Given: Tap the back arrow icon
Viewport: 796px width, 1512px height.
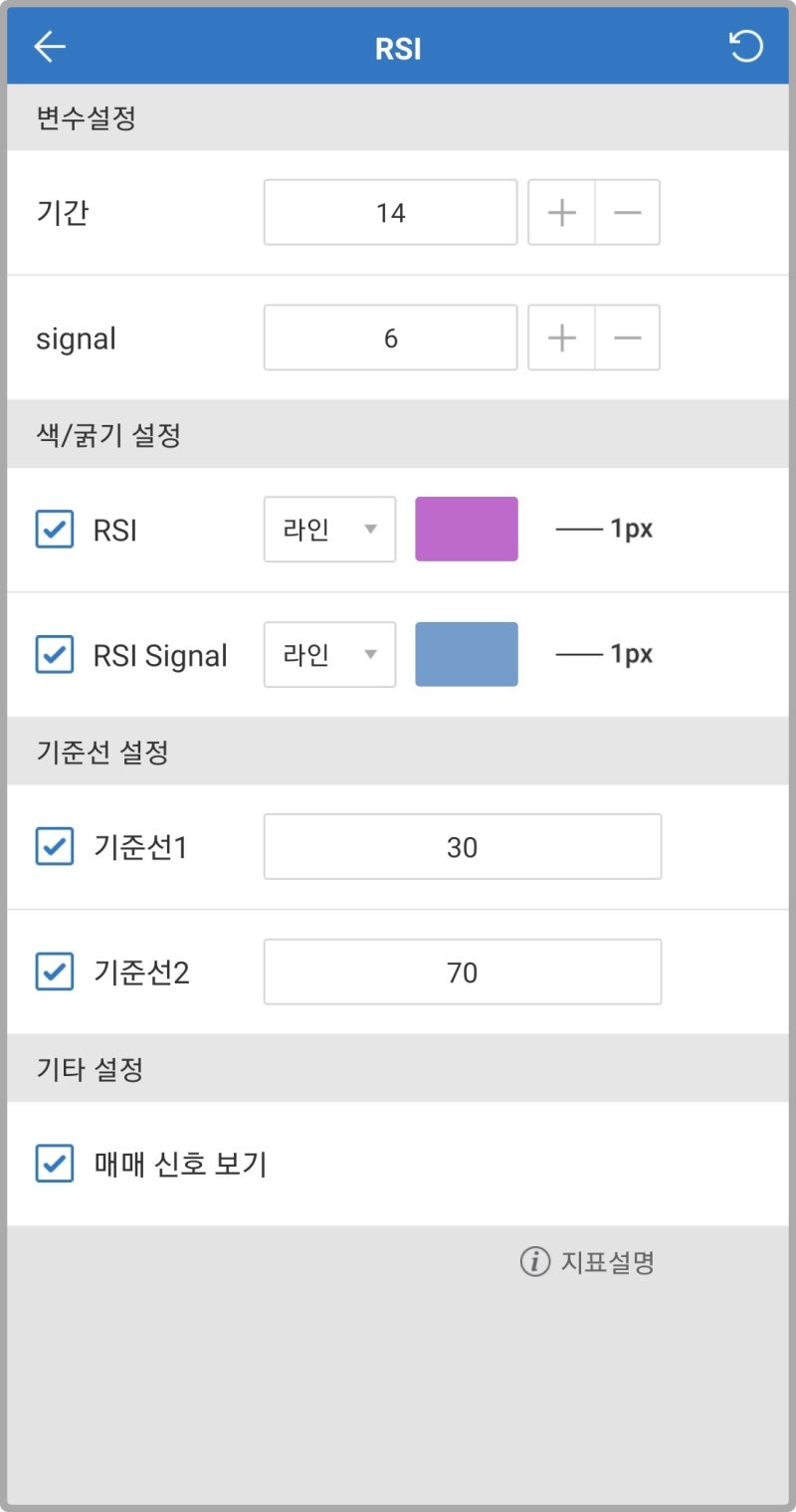Looking at the screenshot, I should (x=50, y=47).
